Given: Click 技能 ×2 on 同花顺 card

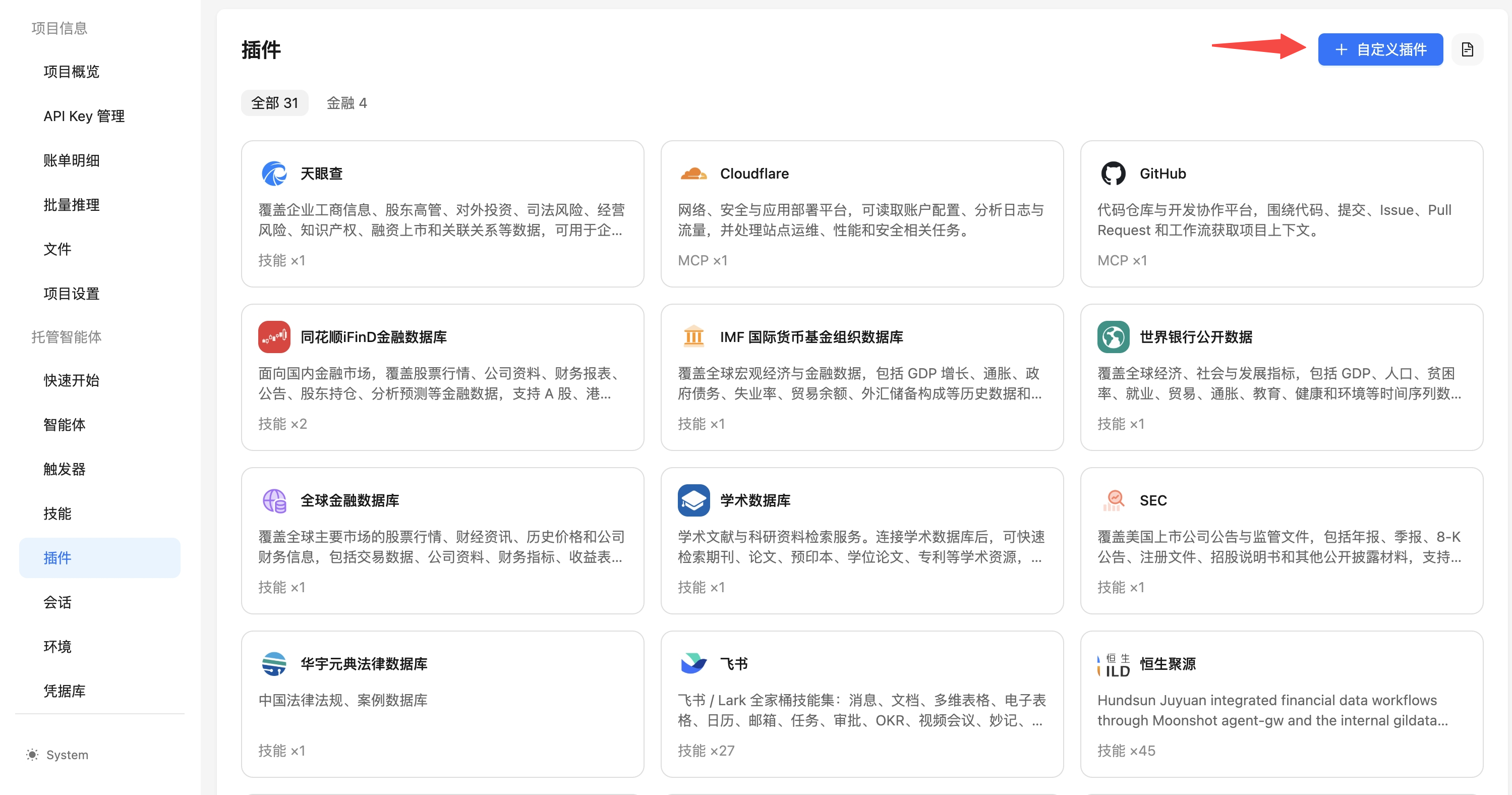Looking at the screenshot, I should tap(283, 424).
